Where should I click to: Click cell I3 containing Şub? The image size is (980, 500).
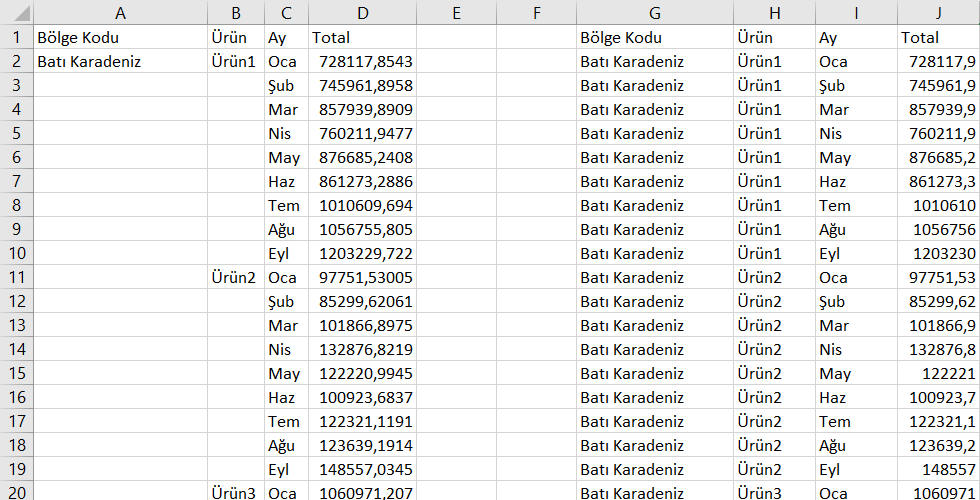click(856, 85)
